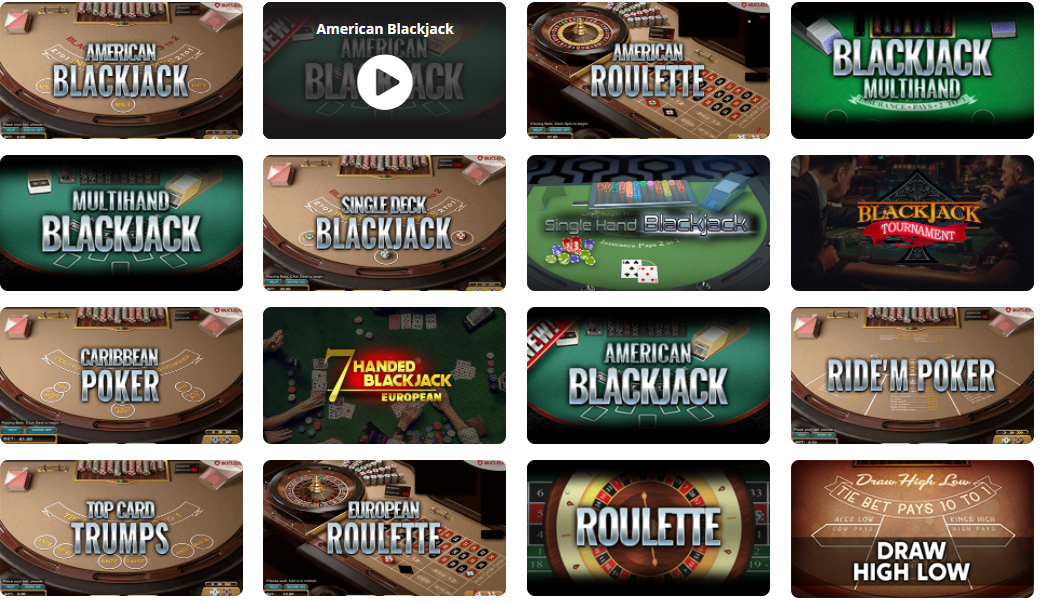Select the Draw High Low game
The height and width of the screenshot is (603, 1045).
tap(912, 528)
